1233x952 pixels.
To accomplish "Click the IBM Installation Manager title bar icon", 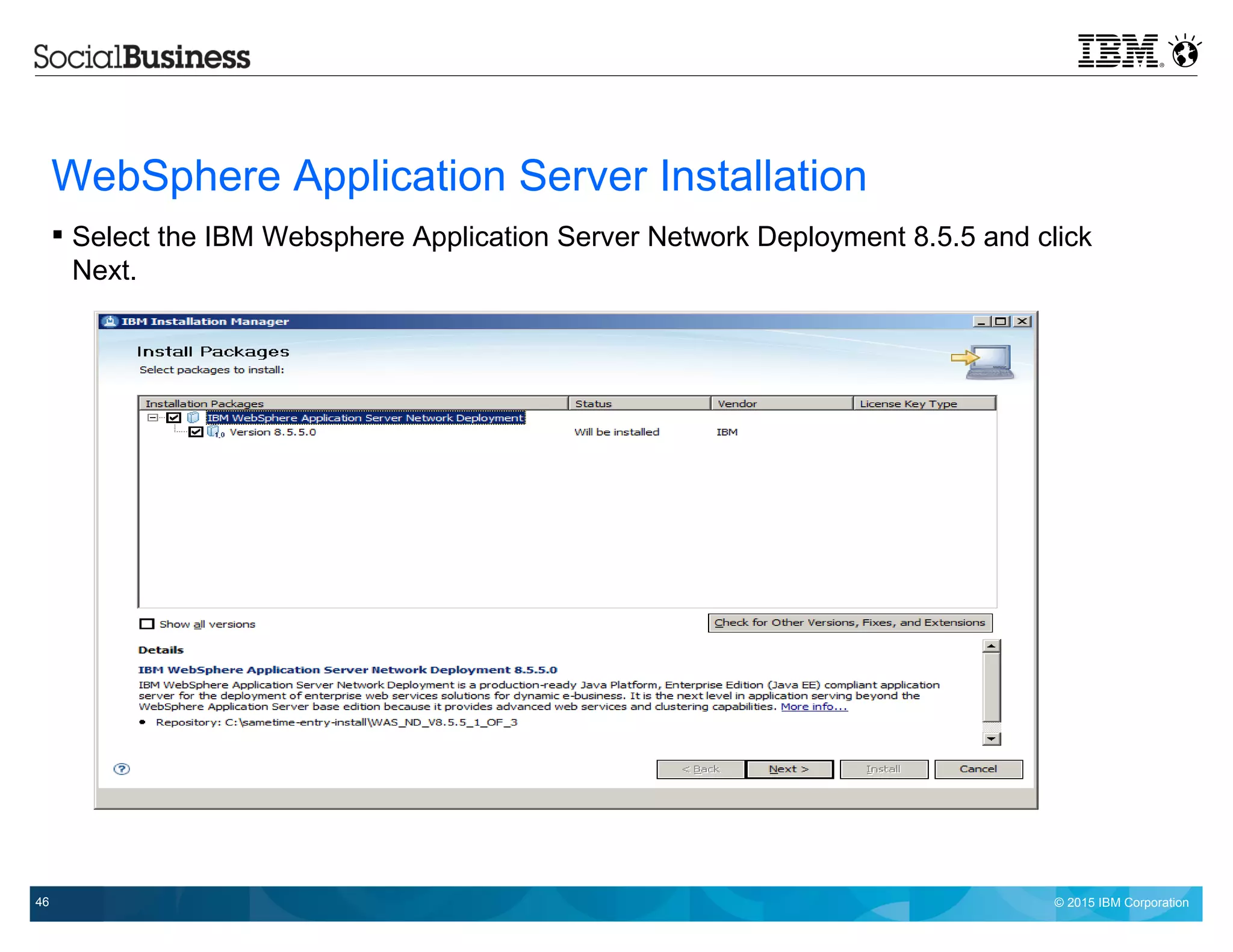I will point(110,321).
